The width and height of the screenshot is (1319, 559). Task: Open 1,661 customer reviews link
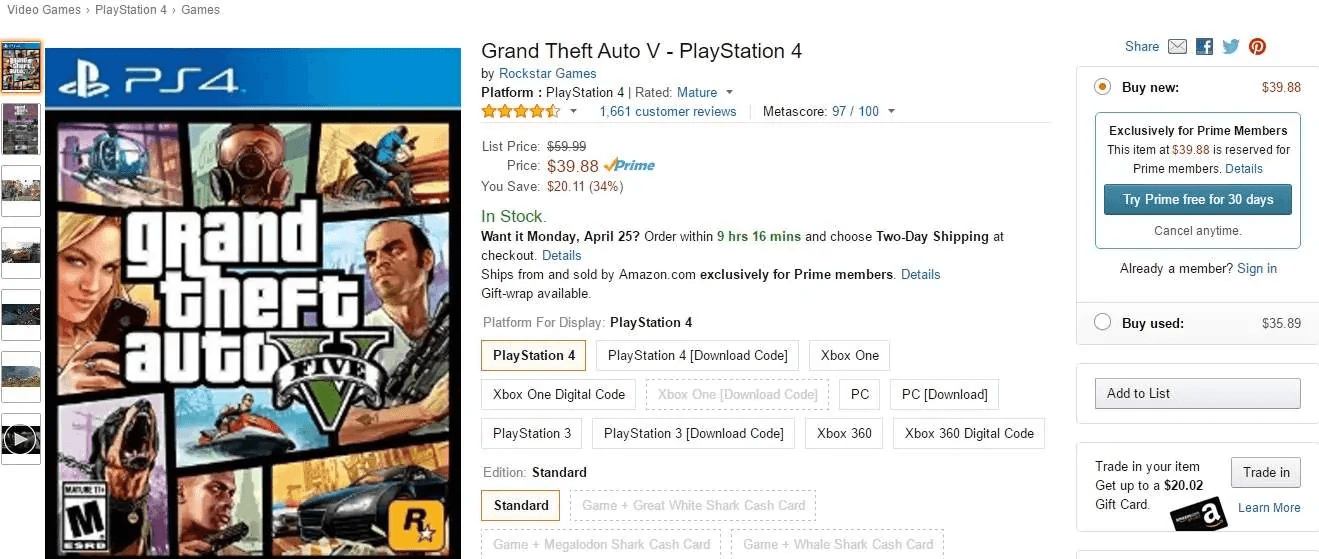667,112
